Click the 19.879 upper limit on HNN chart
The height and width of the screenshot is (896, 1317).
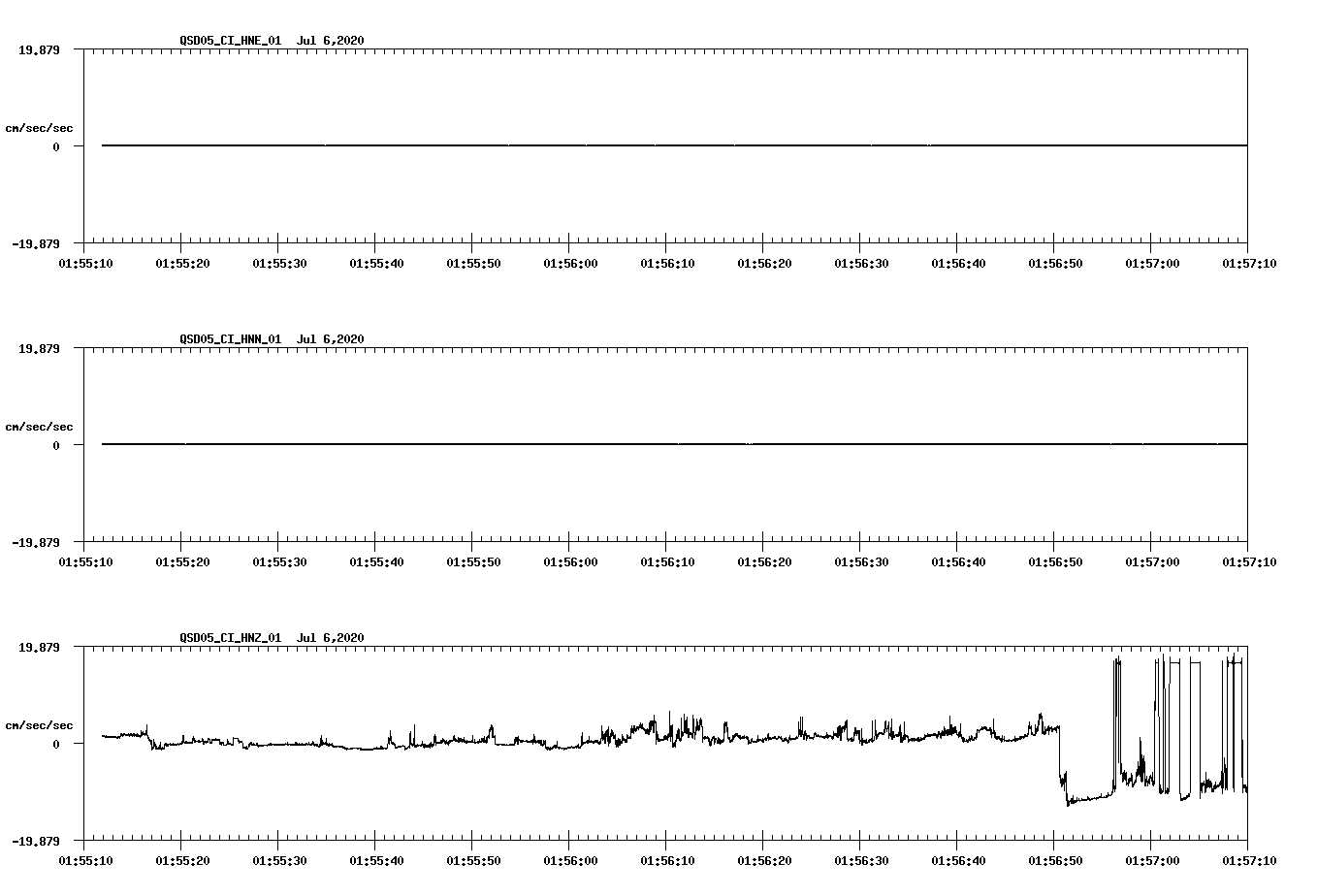39,348
